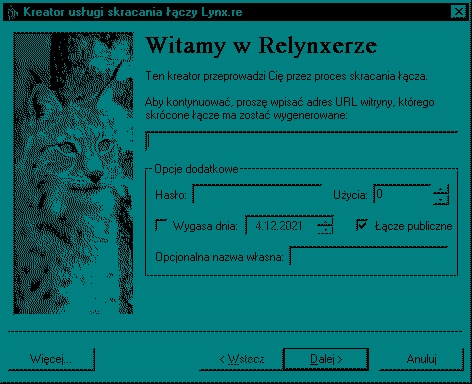Click the expiry date field 4.12.2021
472x384 pixels.
[x=281, y=226]
